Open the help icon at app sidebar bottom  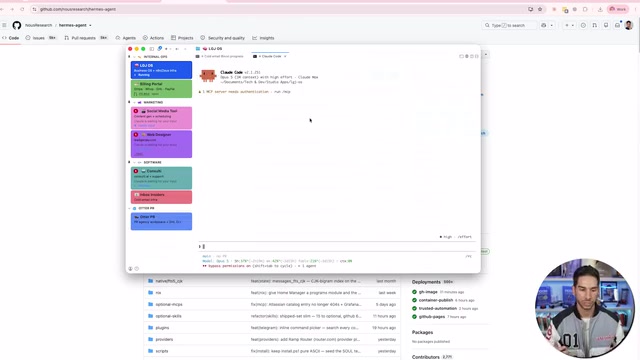pos(136,269)
